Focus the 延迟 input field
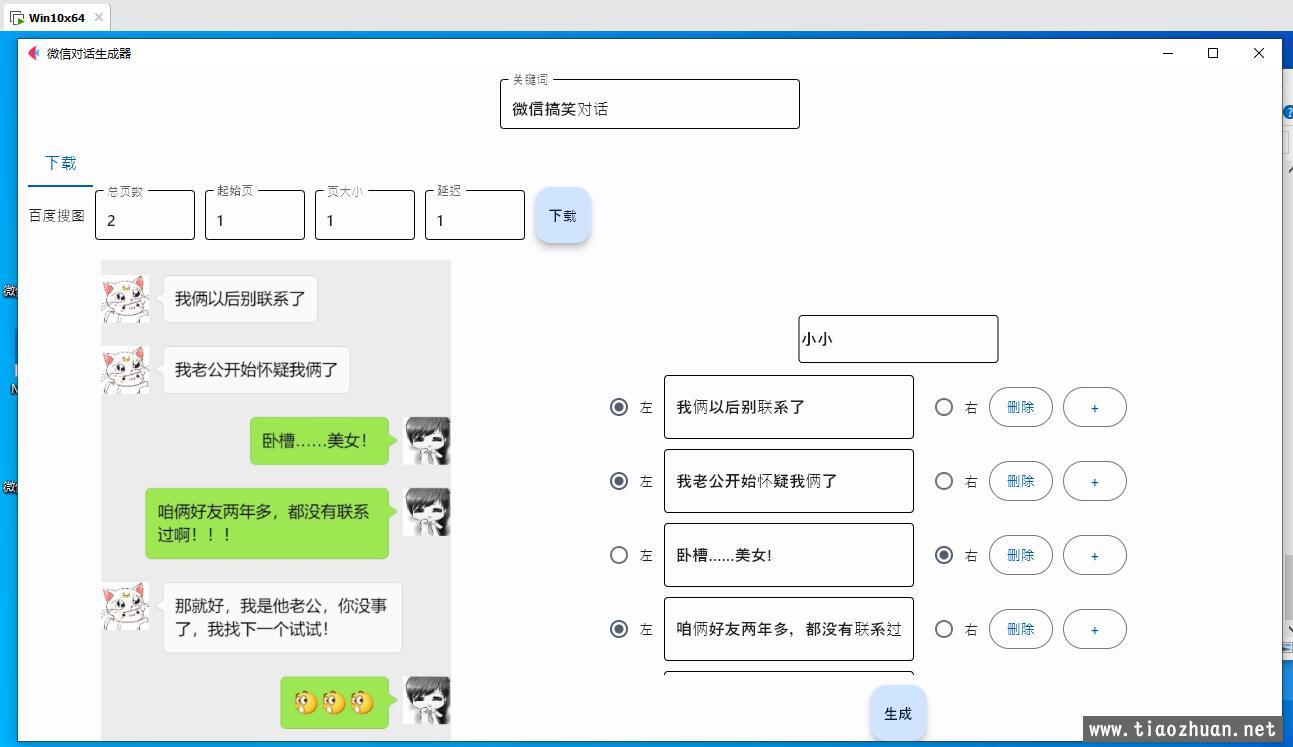Screen dimensions: 1293x747 (475, 215)
